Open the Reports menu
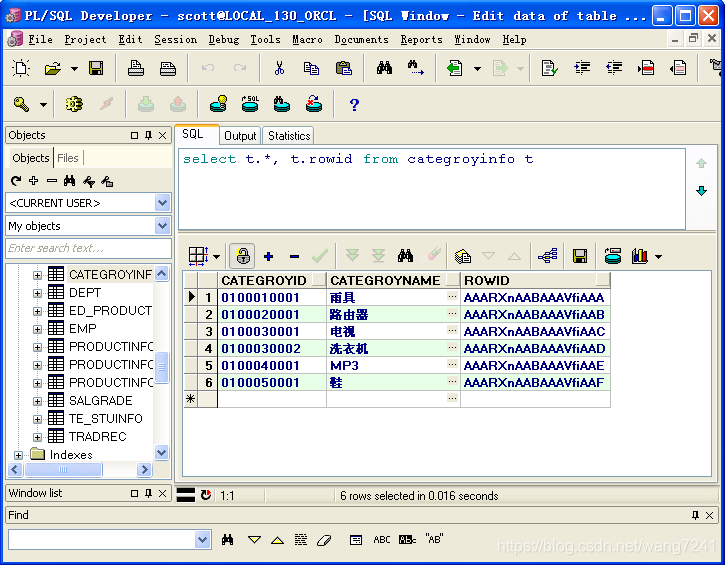This screenshot has height=565, width=725. (421, 40)
